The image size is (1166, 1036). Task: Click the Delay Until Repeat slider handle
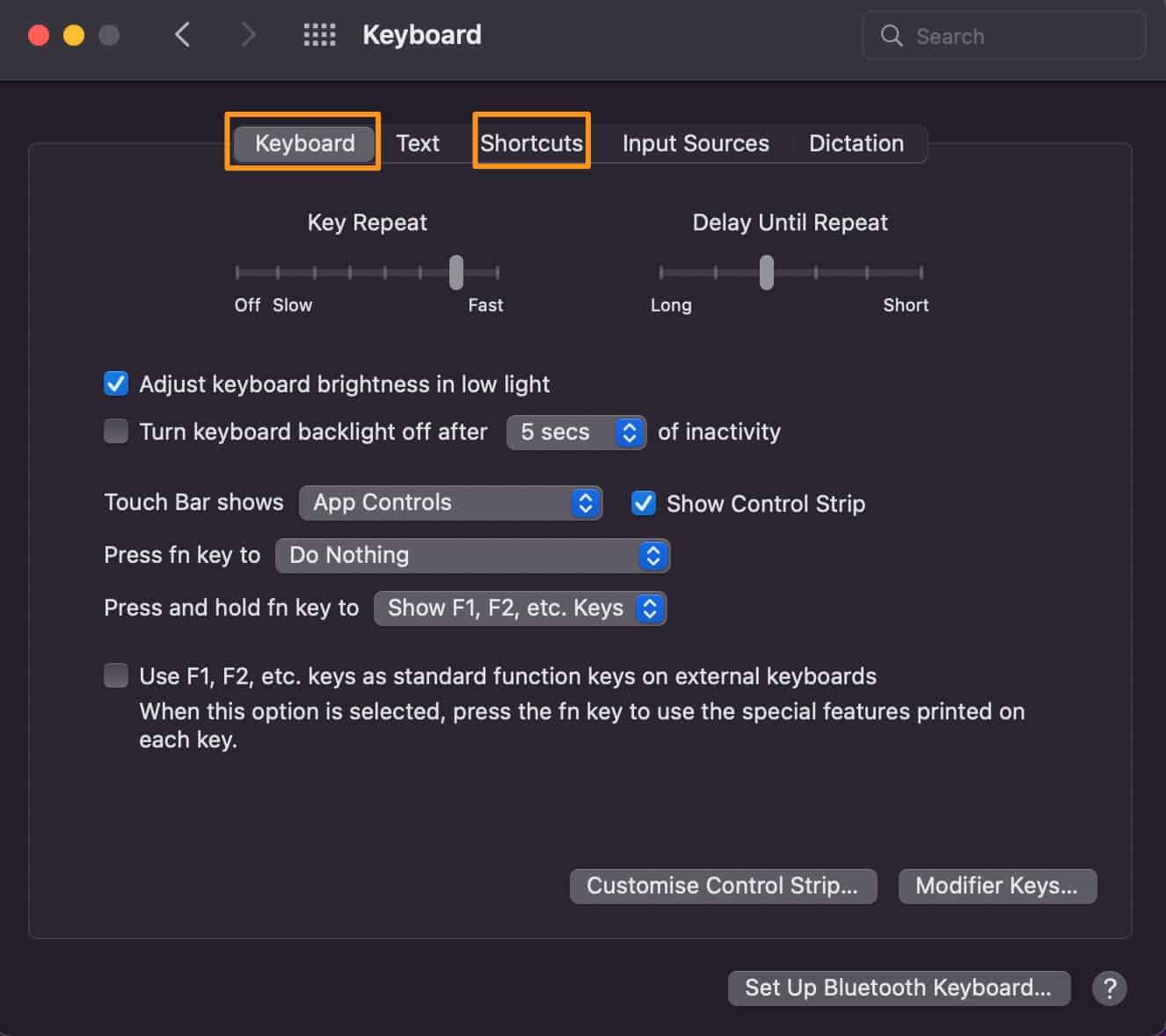(x=767, y=273)
